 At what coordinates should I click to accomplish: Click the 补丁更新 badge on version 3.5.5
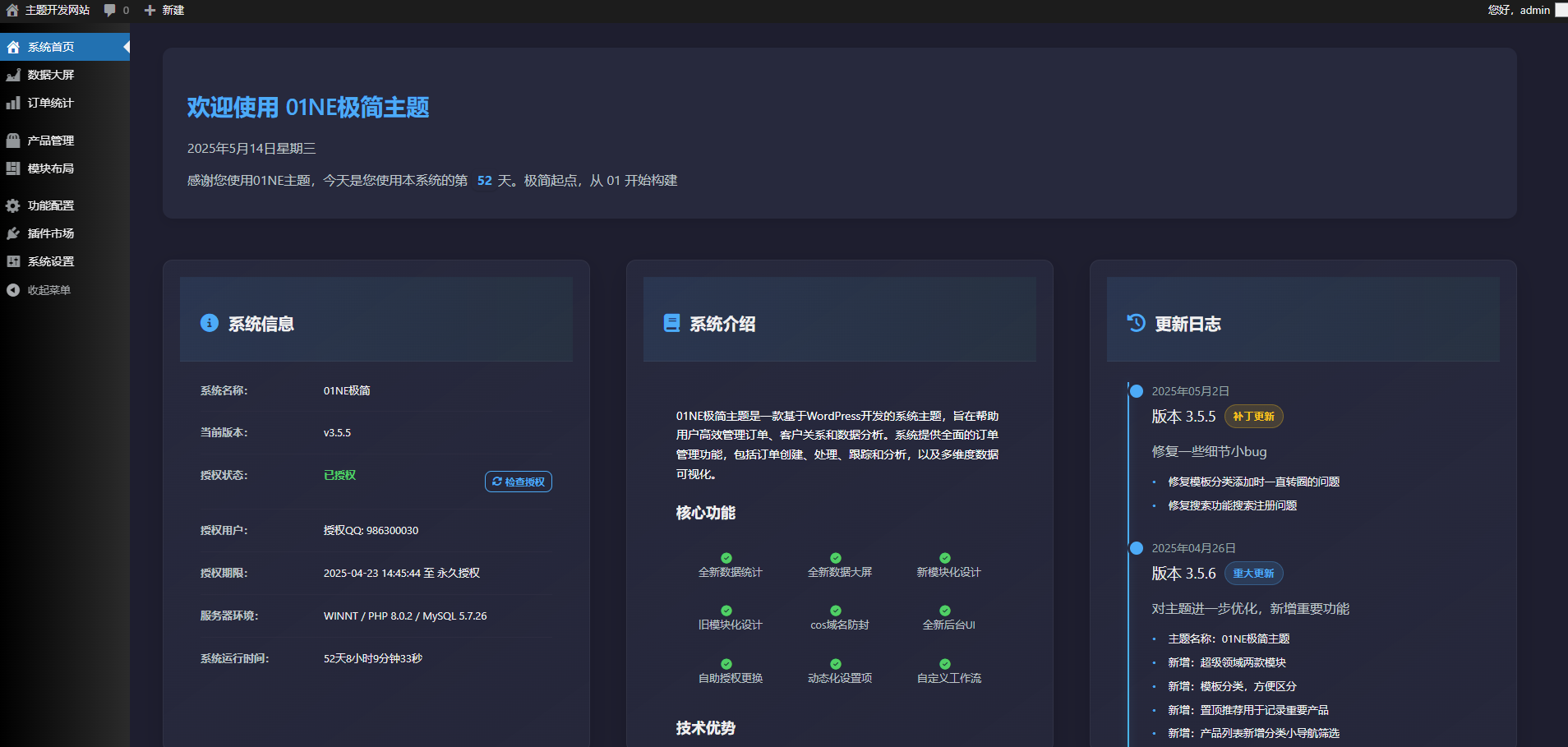point(1253,417)
